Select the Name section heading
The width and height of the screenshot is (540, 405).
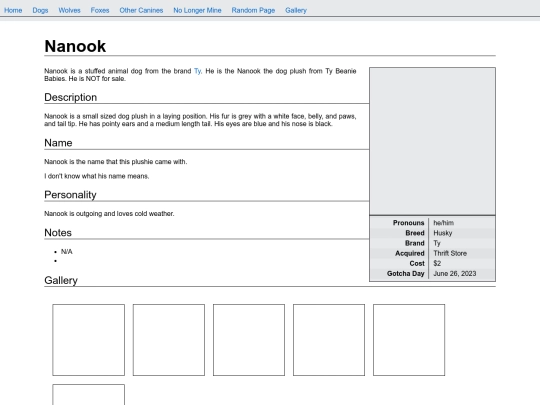[58, 143]
